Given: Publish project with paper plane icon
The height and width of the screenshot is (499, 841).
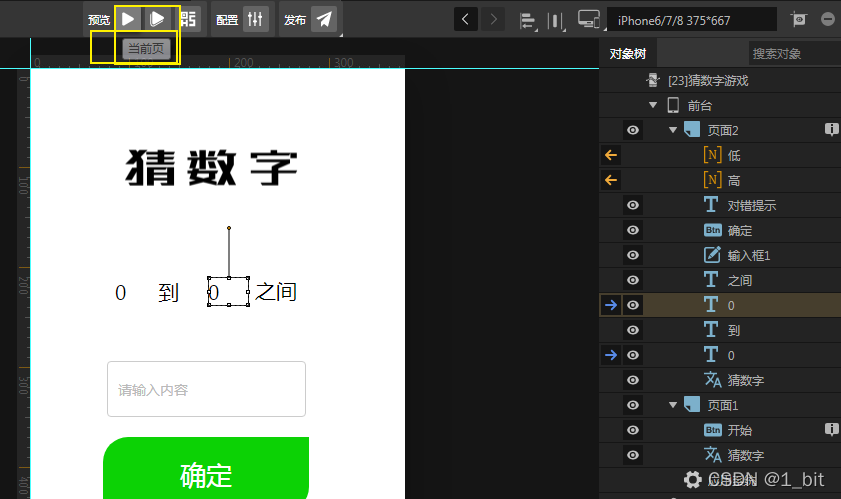Looking at the screenshot, I should click(324, 19).
